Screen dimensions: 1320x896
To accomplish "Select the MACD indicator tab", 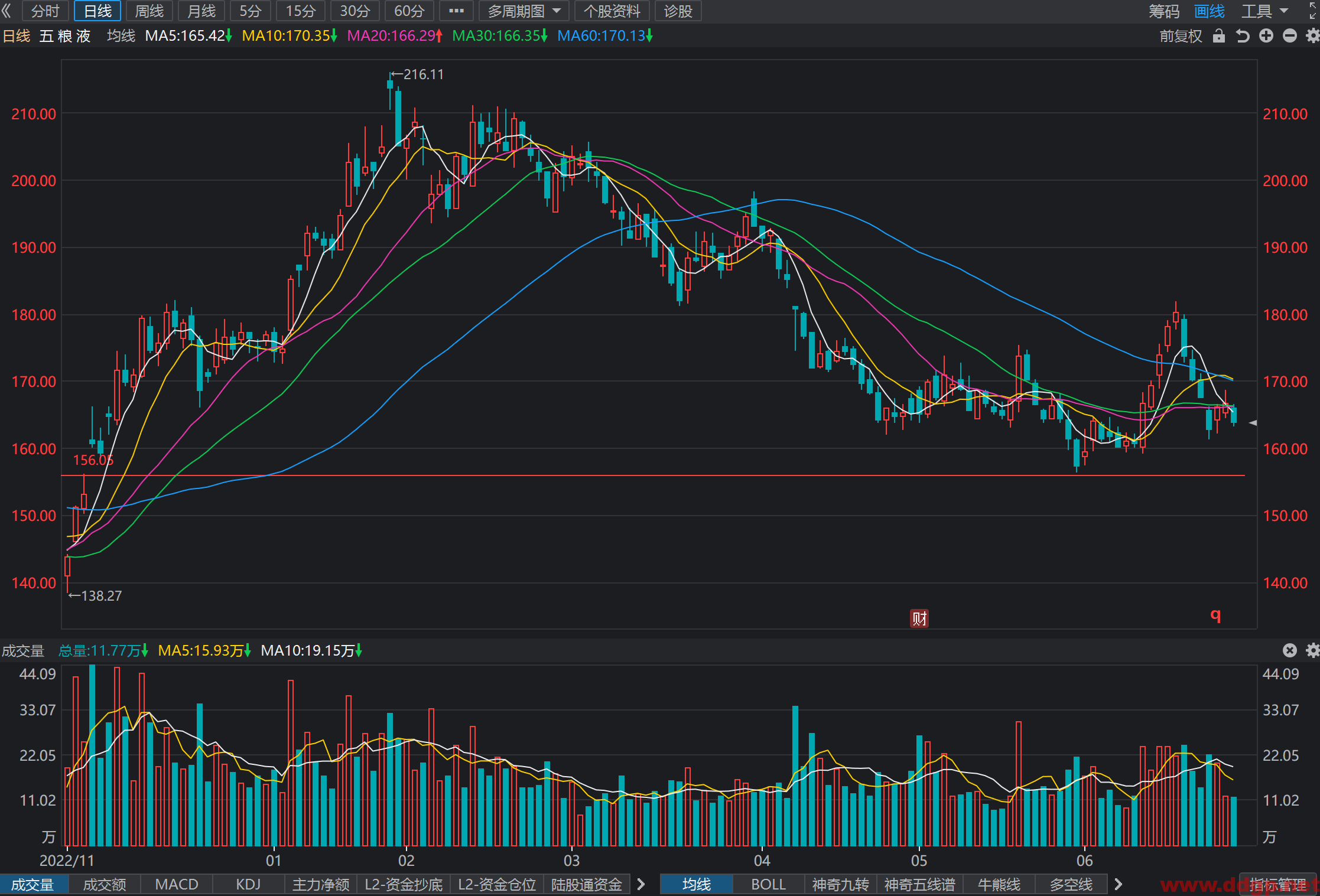I will coord(177,884).
